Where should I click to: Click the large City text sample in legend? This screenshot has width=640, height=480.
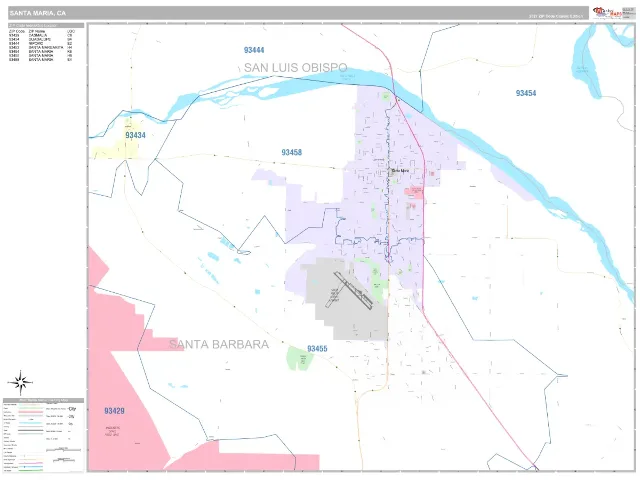(x=72, y=409)
